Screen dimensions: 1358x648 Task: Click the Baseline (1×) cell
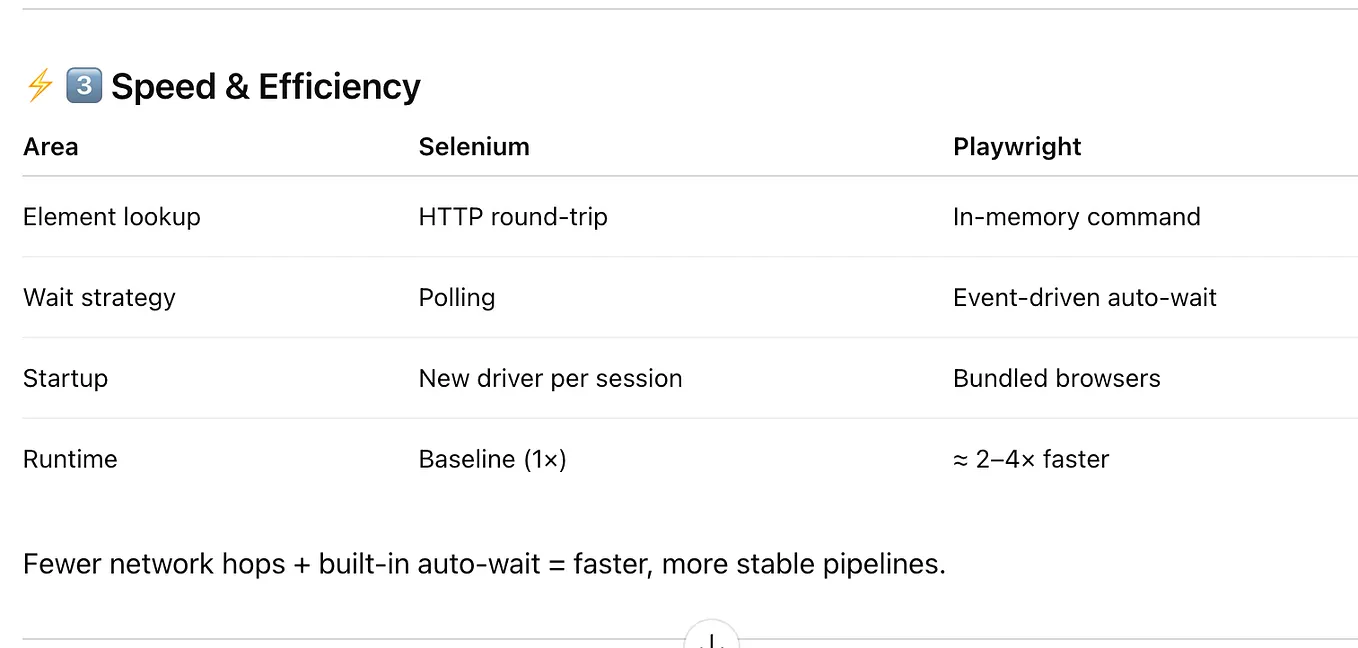pyautogui.click(x=493, y=460)
